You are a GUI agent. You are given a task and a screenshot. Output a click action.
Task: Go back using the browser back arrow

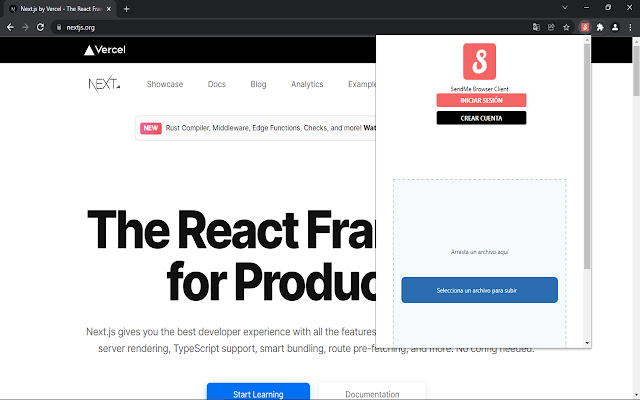click(10, 27)
